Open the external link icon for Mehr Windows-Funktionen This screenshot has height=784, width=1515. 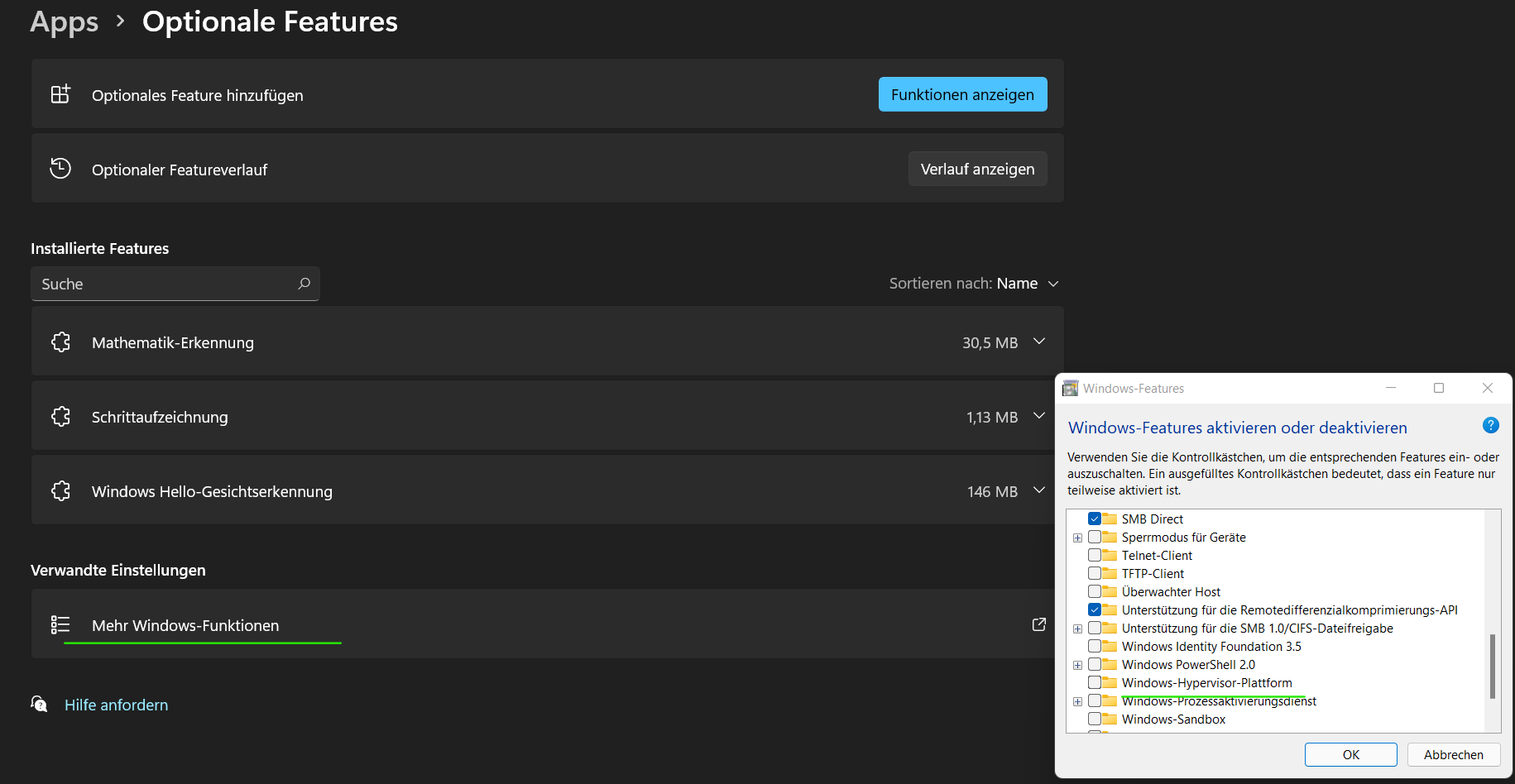1039,624
